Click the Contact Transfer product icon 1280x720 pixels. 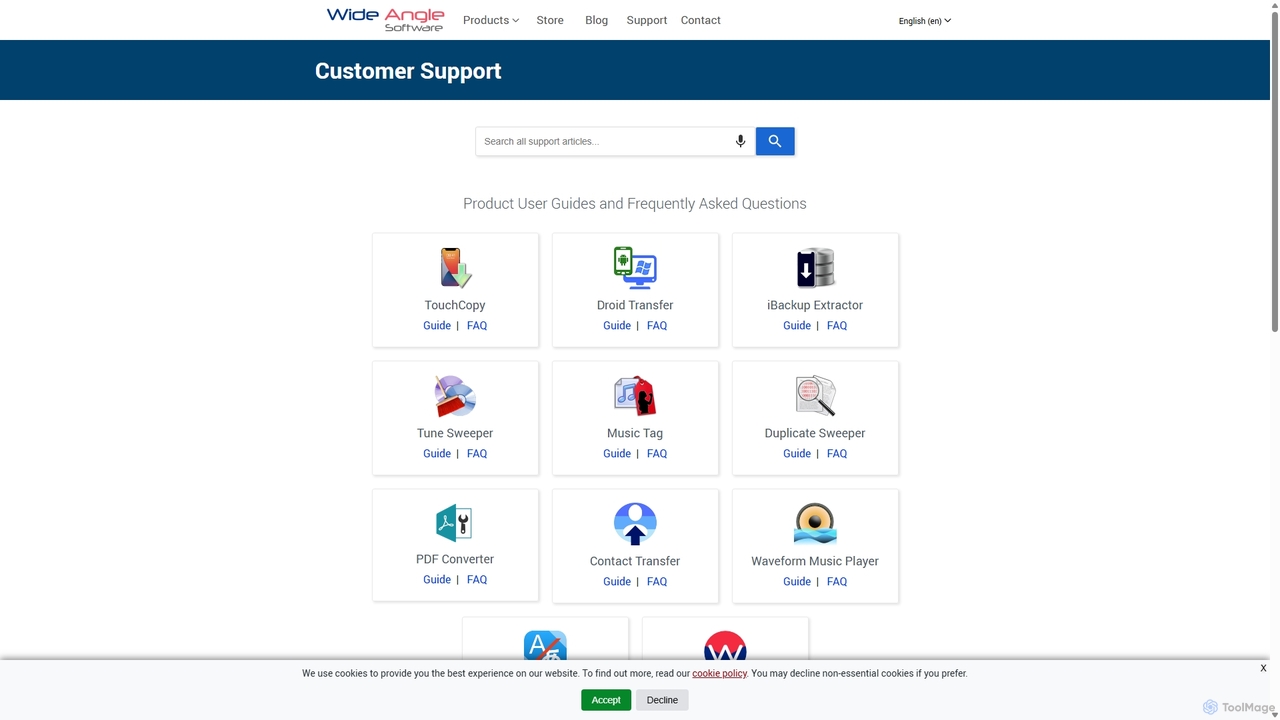(635, 524)
